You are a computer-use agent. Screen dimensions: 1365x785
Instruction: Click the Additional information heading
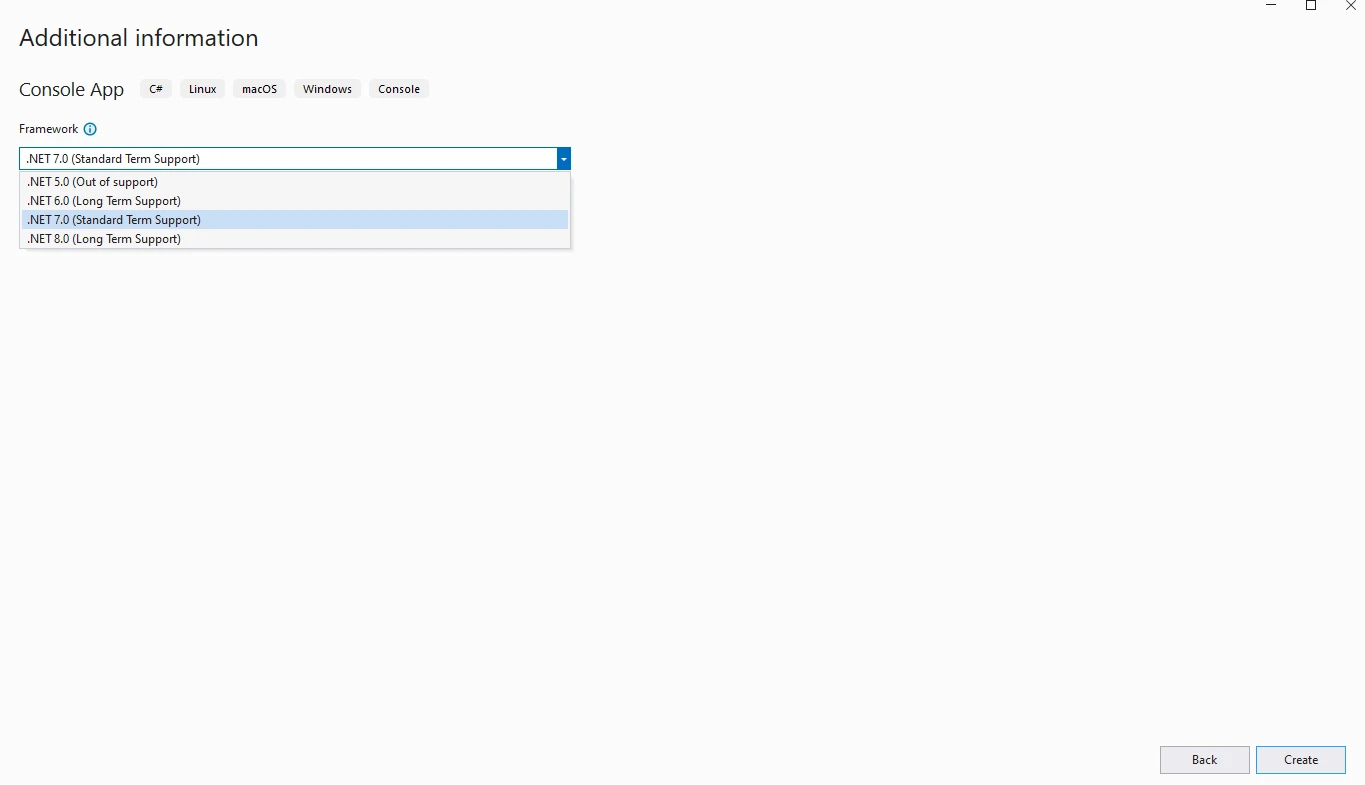(139, 38)
